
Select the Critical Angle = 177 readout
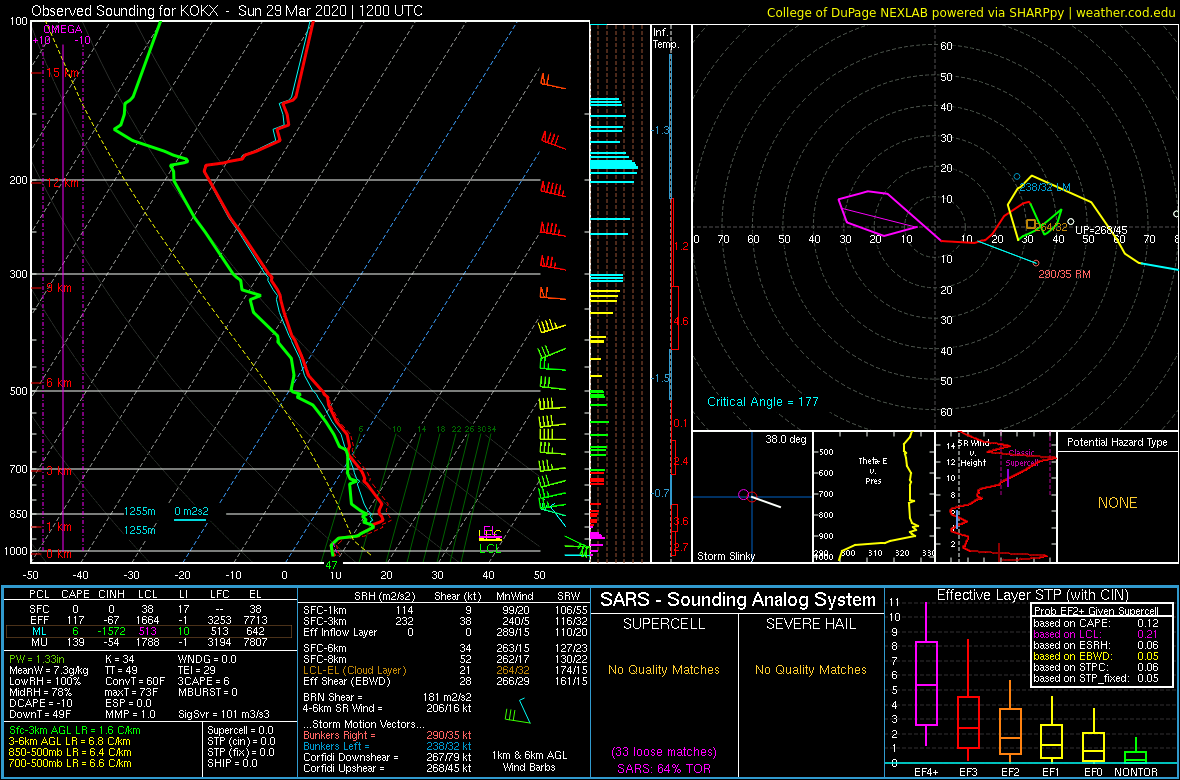coord(762,402)
